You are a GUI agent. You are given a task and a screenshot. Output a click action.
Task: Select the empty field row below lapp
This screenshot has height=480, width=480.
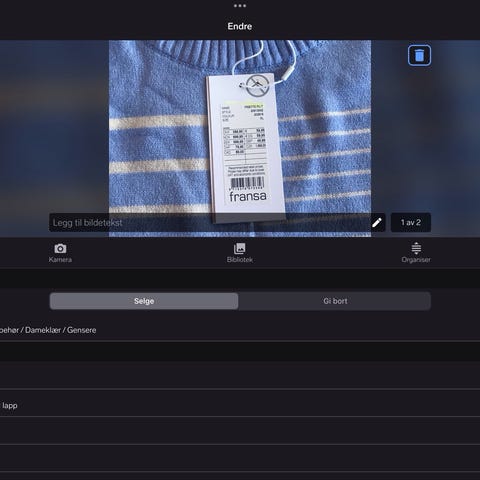tap(240, 430)
